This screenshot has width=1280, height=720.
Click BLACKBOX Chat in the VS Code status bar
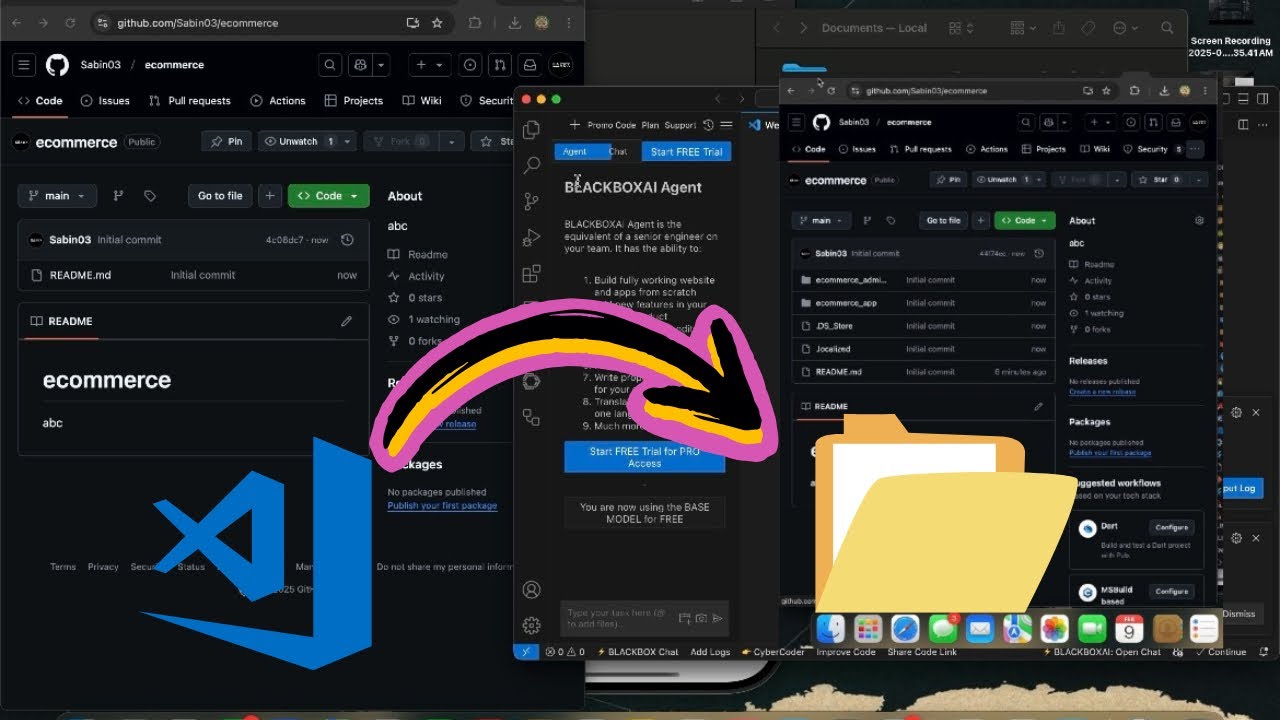[x=637, y=652]
